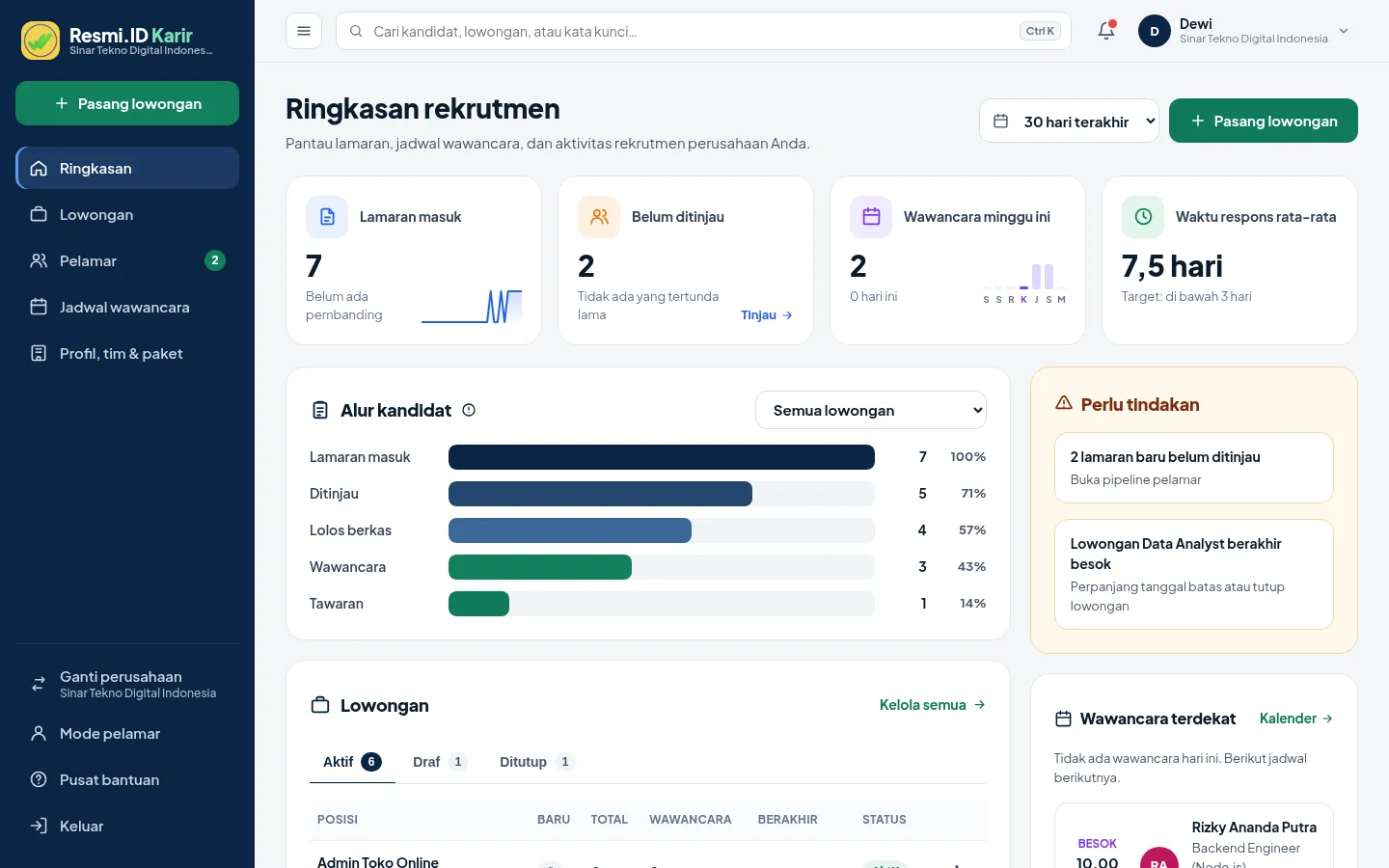Click the STATUS column header

click(884, 820)
